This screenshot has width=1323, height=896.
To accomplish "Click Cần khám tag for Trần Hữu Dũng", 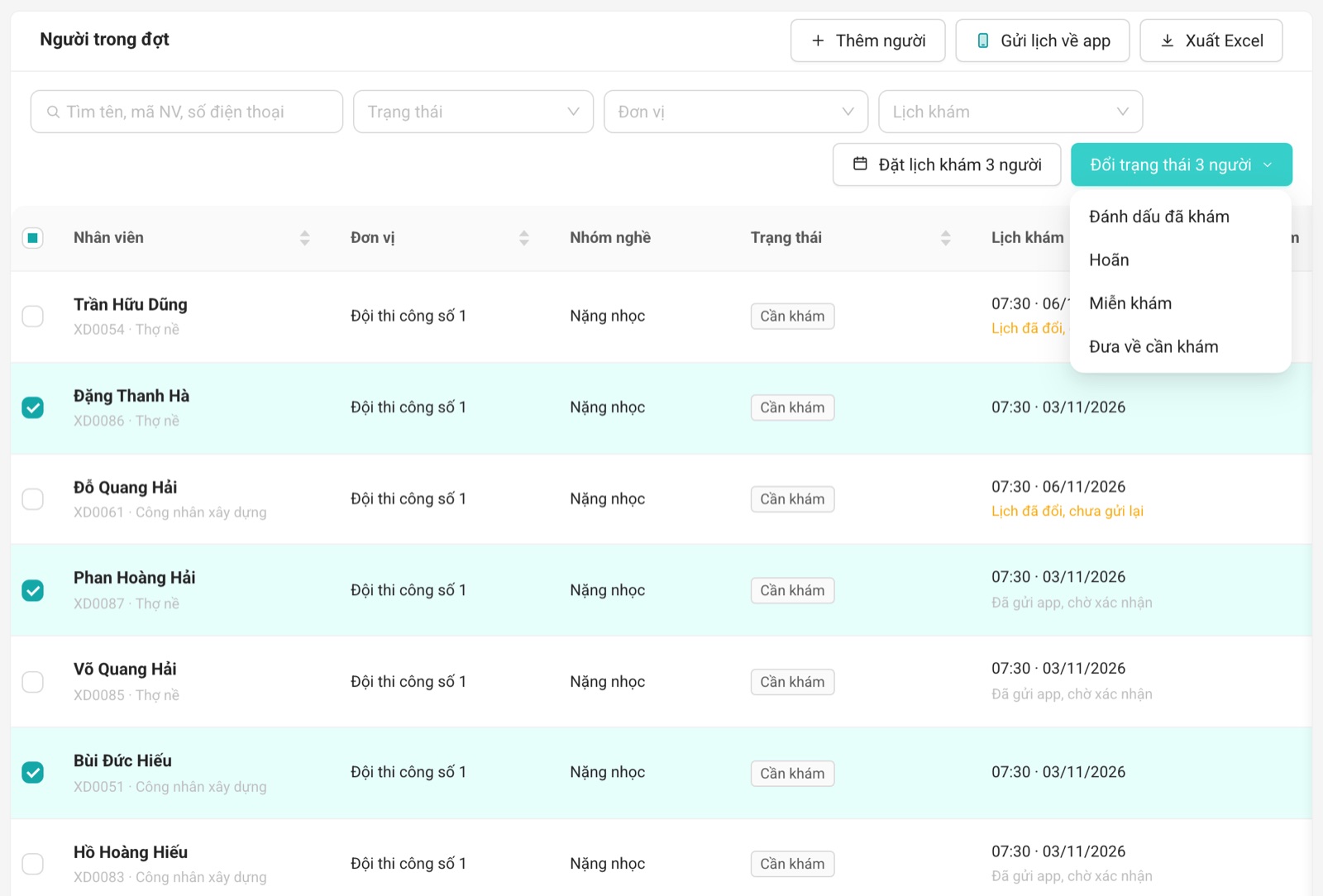I will [x=792, y=317].
